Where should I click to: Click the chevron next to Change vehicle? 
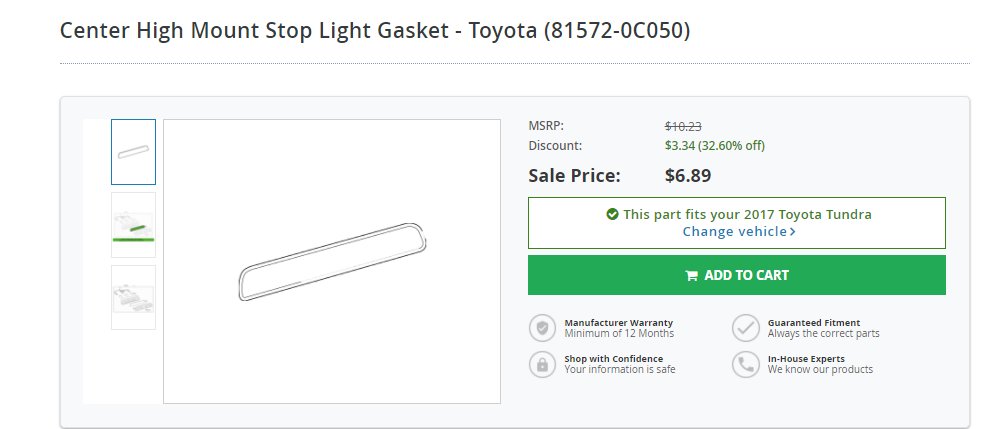(792, 231)
